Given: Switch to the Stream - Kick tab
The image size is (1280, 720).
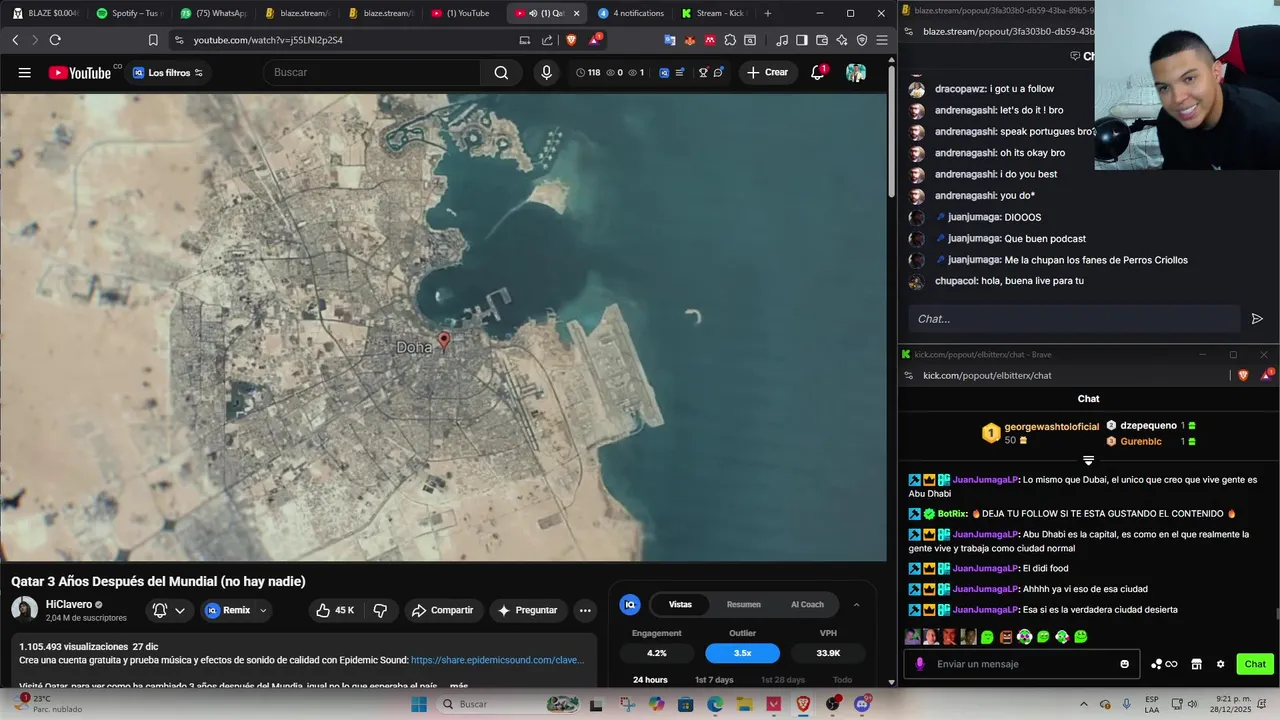Looking at the screenshot, I should (714, 13).
